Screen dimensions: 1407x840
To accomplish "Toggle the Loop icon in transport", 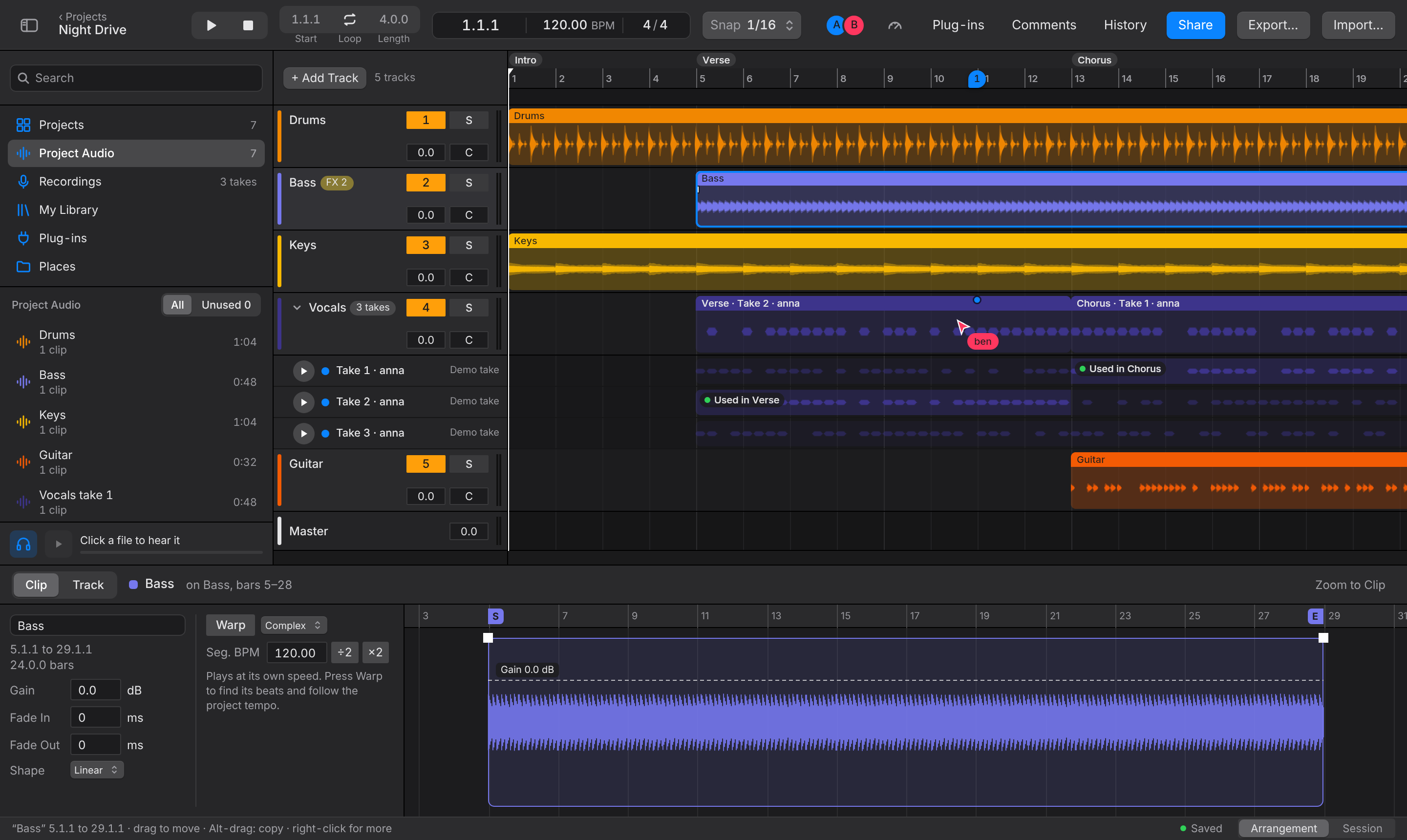I will [349, 19].
